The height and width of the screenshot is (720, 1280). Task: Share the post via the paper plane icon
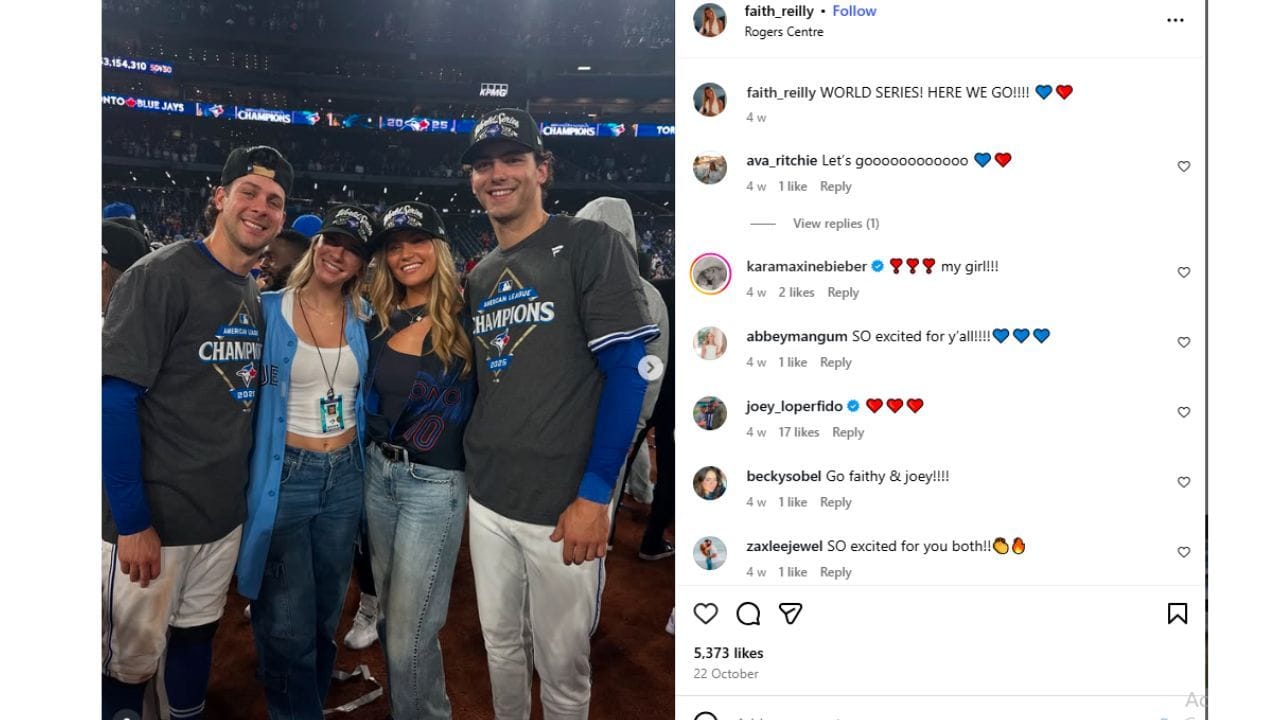(790, 613)
